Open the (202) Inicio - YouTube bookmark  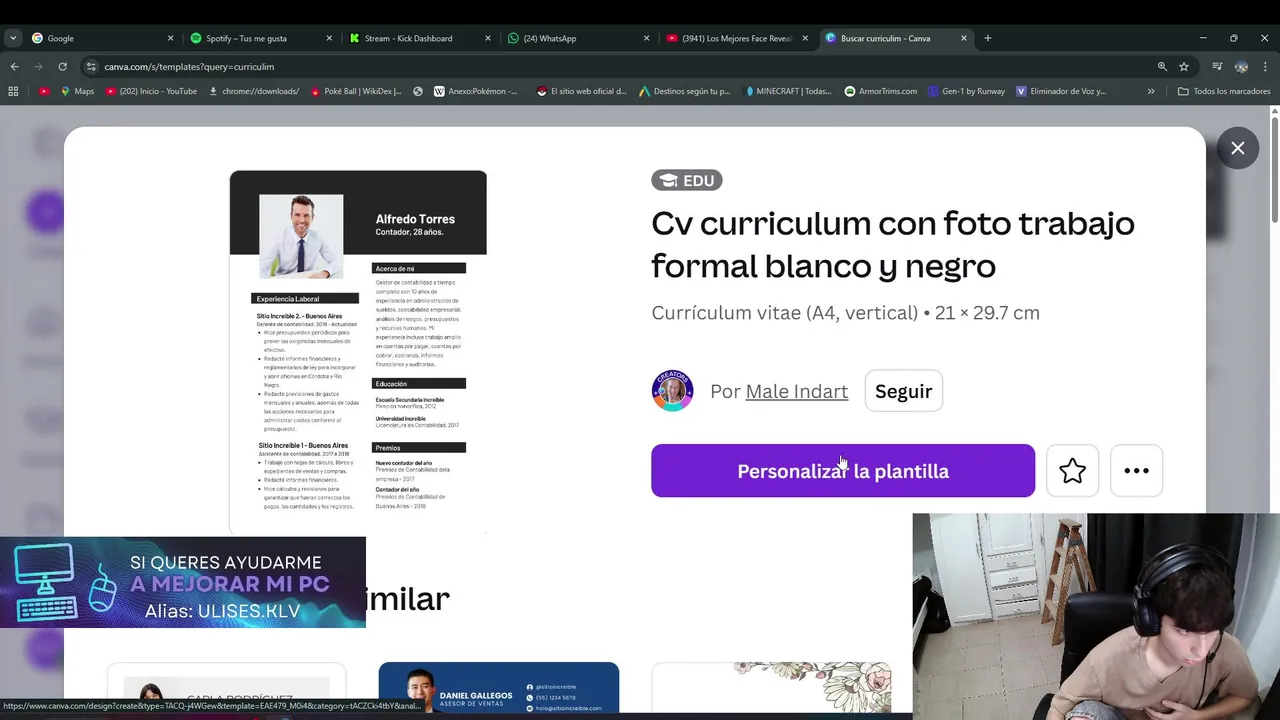pos(150,91)
